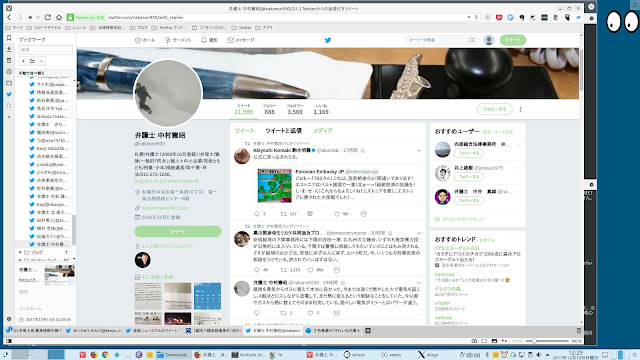The image size is (640, 360).
Task: Open the Twitter web panel in sidebar
Action: 9,94
